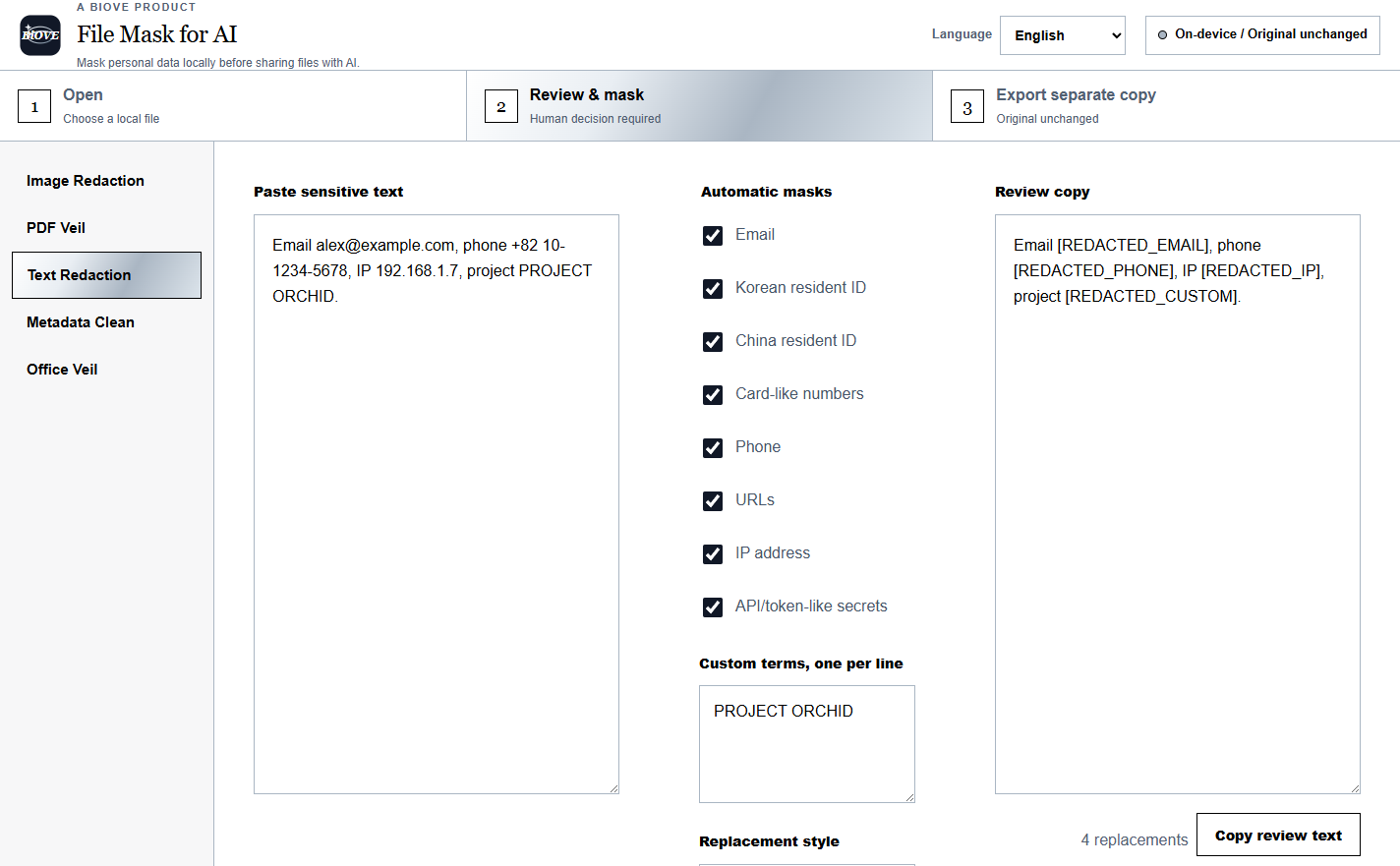Toggle the Korean resident ID checkbox
Screen dimensions: 1400x866
point(713,289)
